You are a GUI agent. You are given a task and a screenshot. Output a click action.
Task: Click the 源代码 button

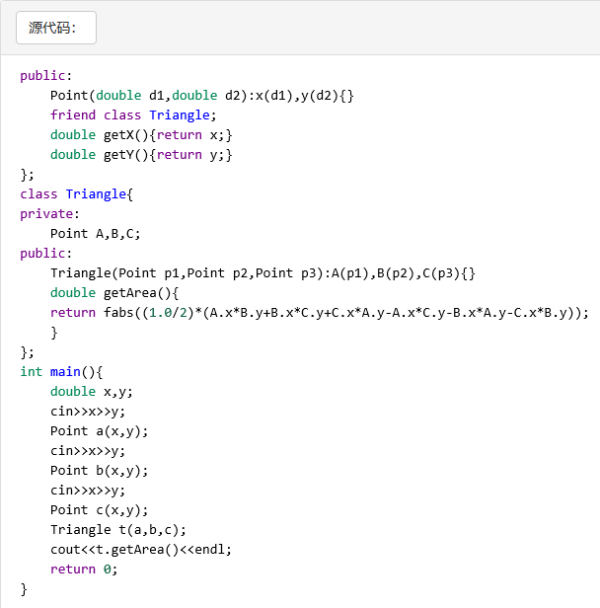click(x=56, y=28)
